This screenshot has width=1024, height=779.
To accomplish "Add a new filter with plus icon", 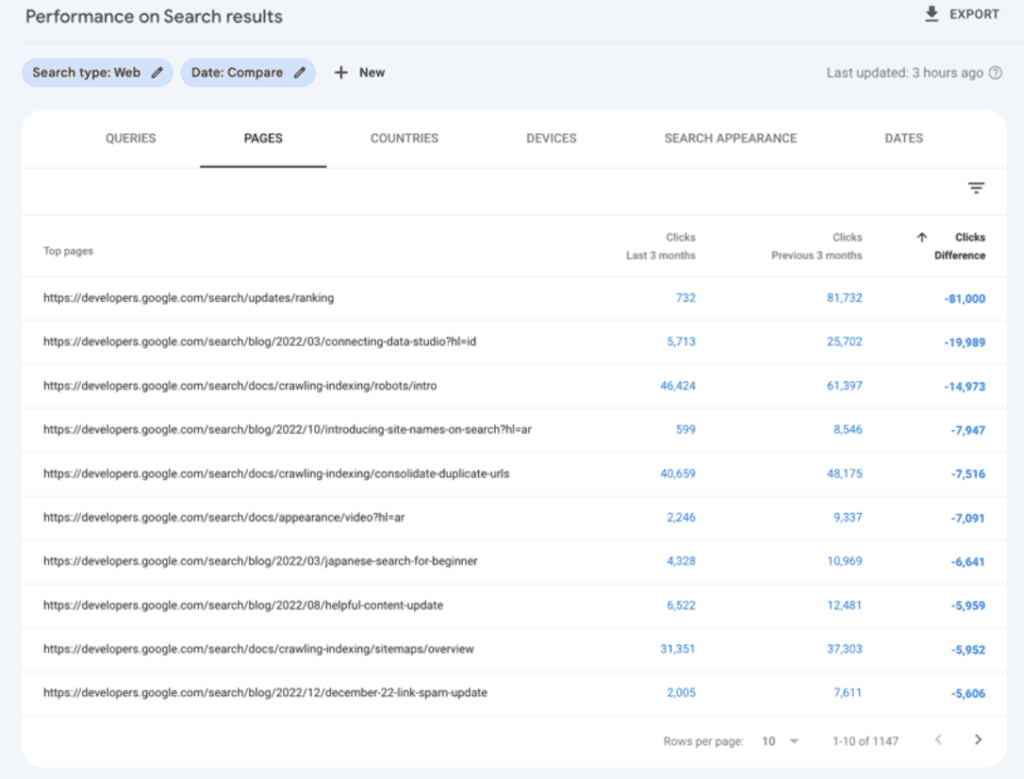I will coord(341,72).
